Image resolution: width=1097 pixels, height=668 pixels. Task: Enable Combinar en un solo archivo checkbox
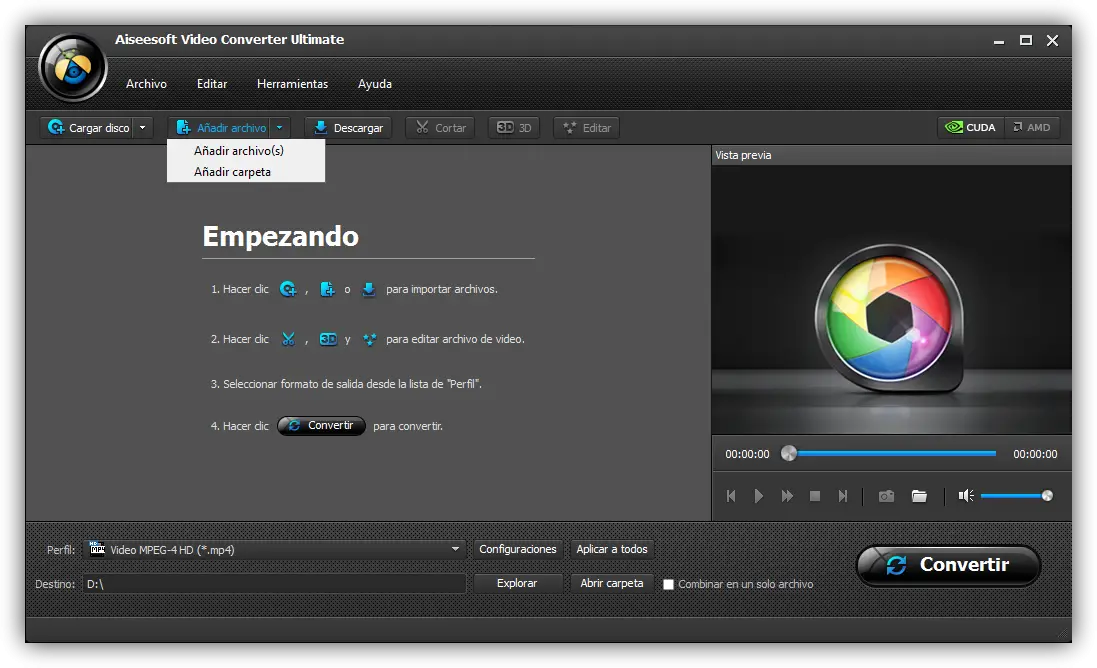pyautogui.click(x=668, y=584)
